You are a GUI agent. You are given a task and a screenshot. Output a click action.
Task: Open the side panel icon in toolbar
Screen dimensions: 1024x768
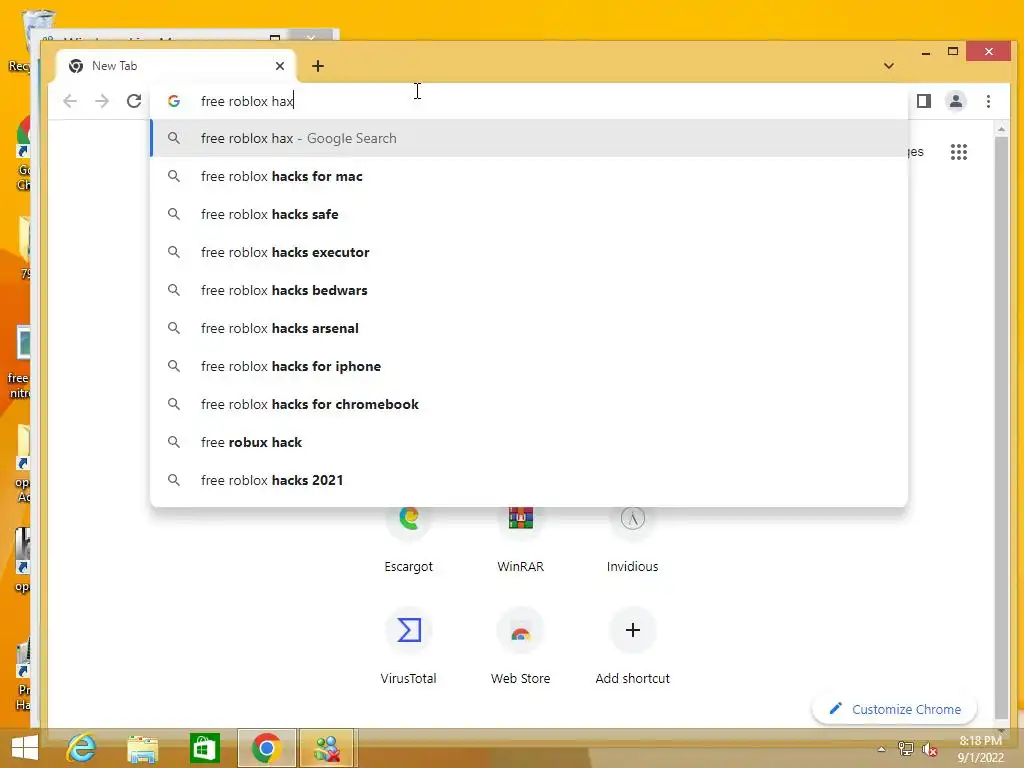point(923,101)
